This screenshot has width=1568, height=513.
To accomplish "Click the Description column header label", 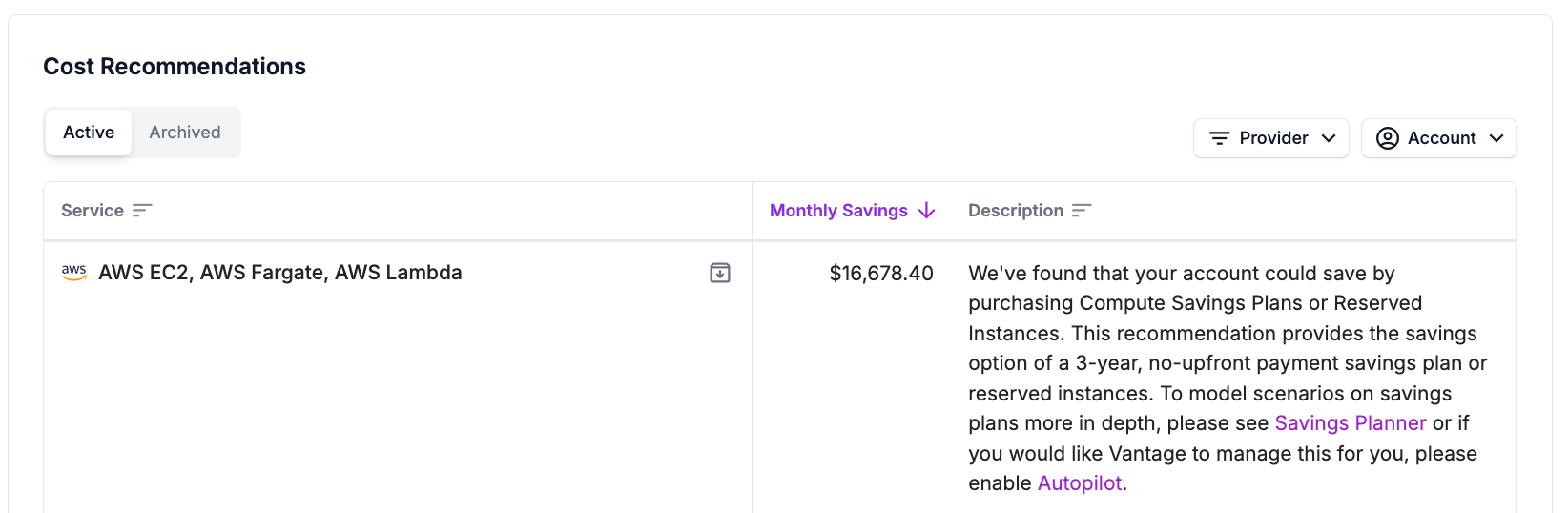I will point(1015,211).
